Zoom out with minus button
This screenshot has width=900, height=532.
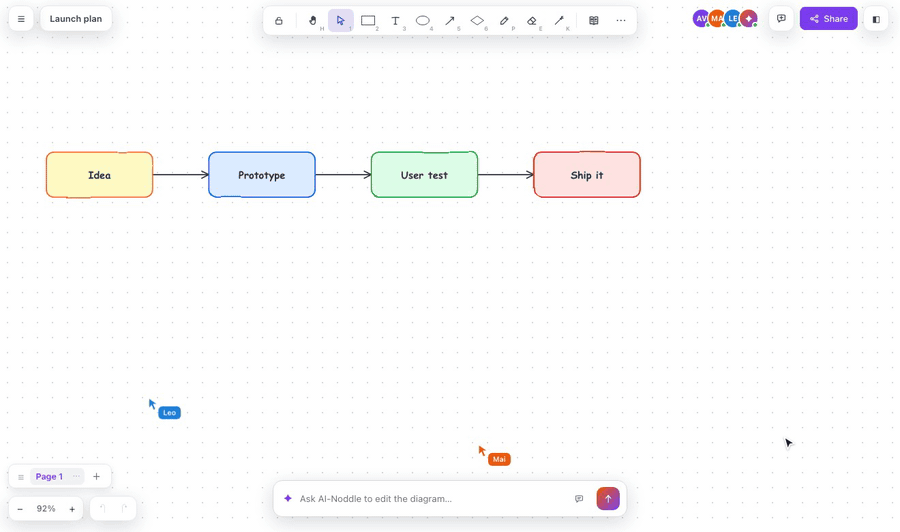point(20,509)
